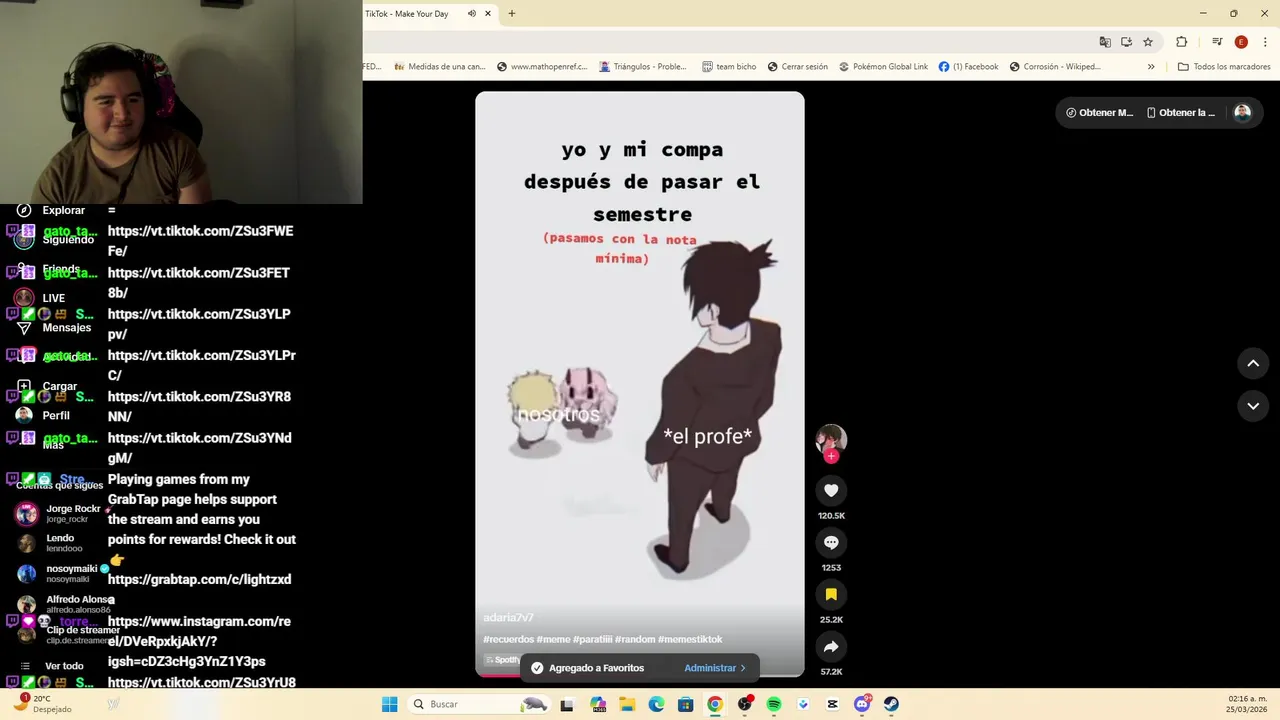Screen dimensions: 1280x720
Task: Click Administrar in the favorites toast
Action: tap(715, 668)
